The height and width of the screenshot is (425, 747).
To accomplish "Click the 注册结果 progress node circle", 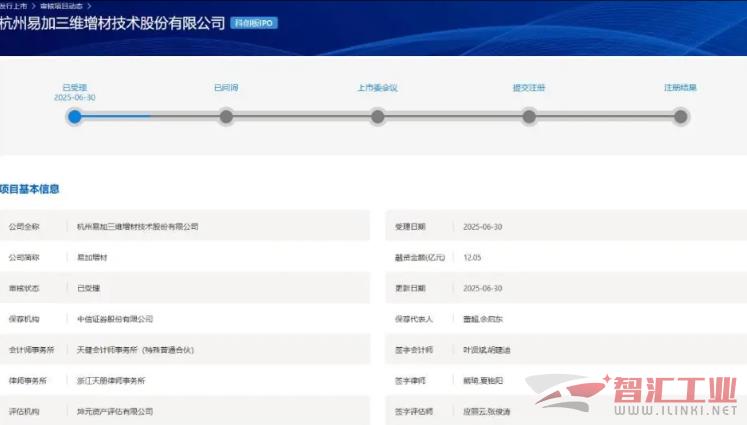I will click(x=681, y=117).
